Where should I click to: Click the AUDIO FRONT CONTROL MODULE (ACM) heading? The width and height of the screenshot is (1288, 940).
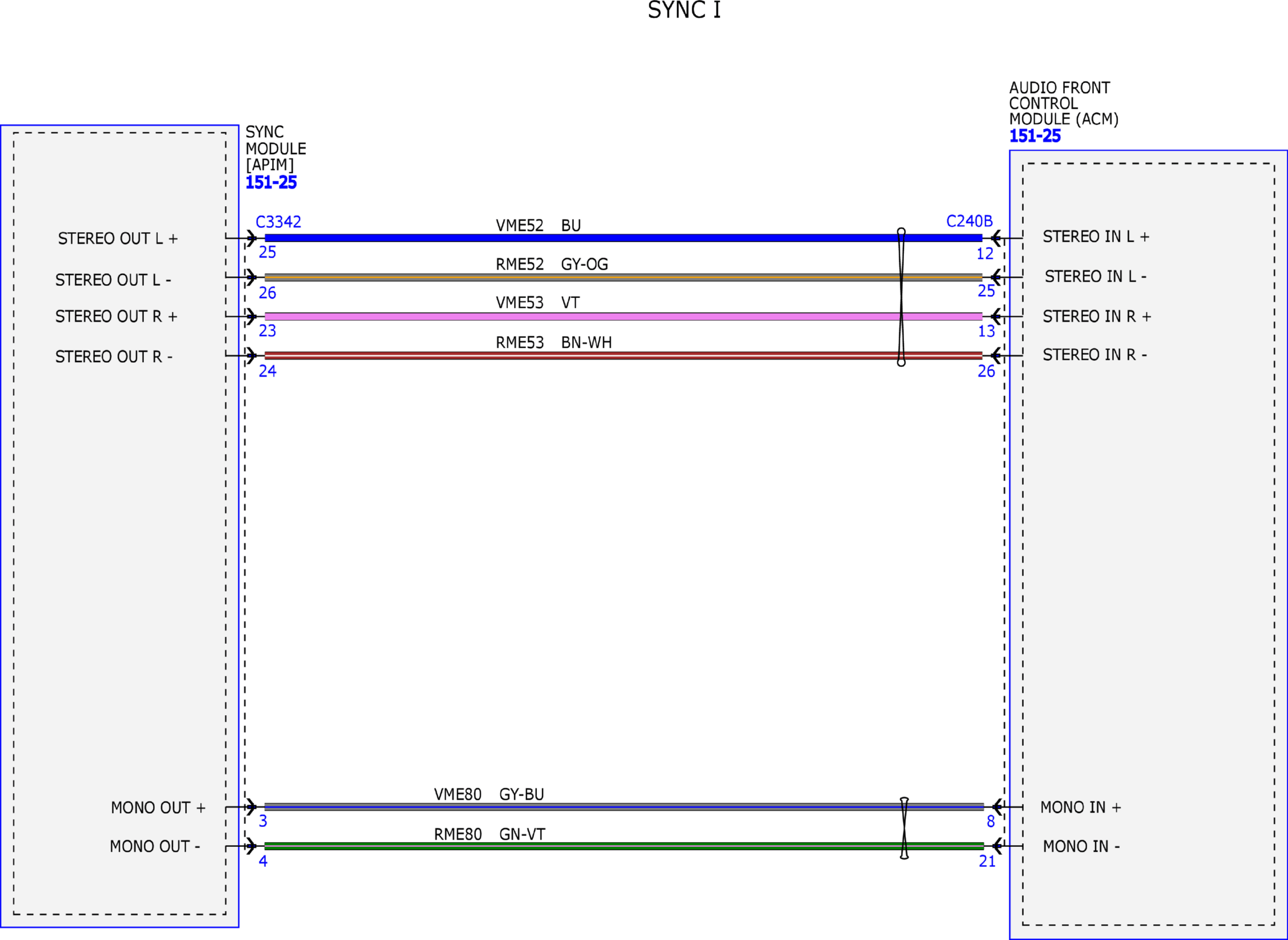tap(1064, 103)
